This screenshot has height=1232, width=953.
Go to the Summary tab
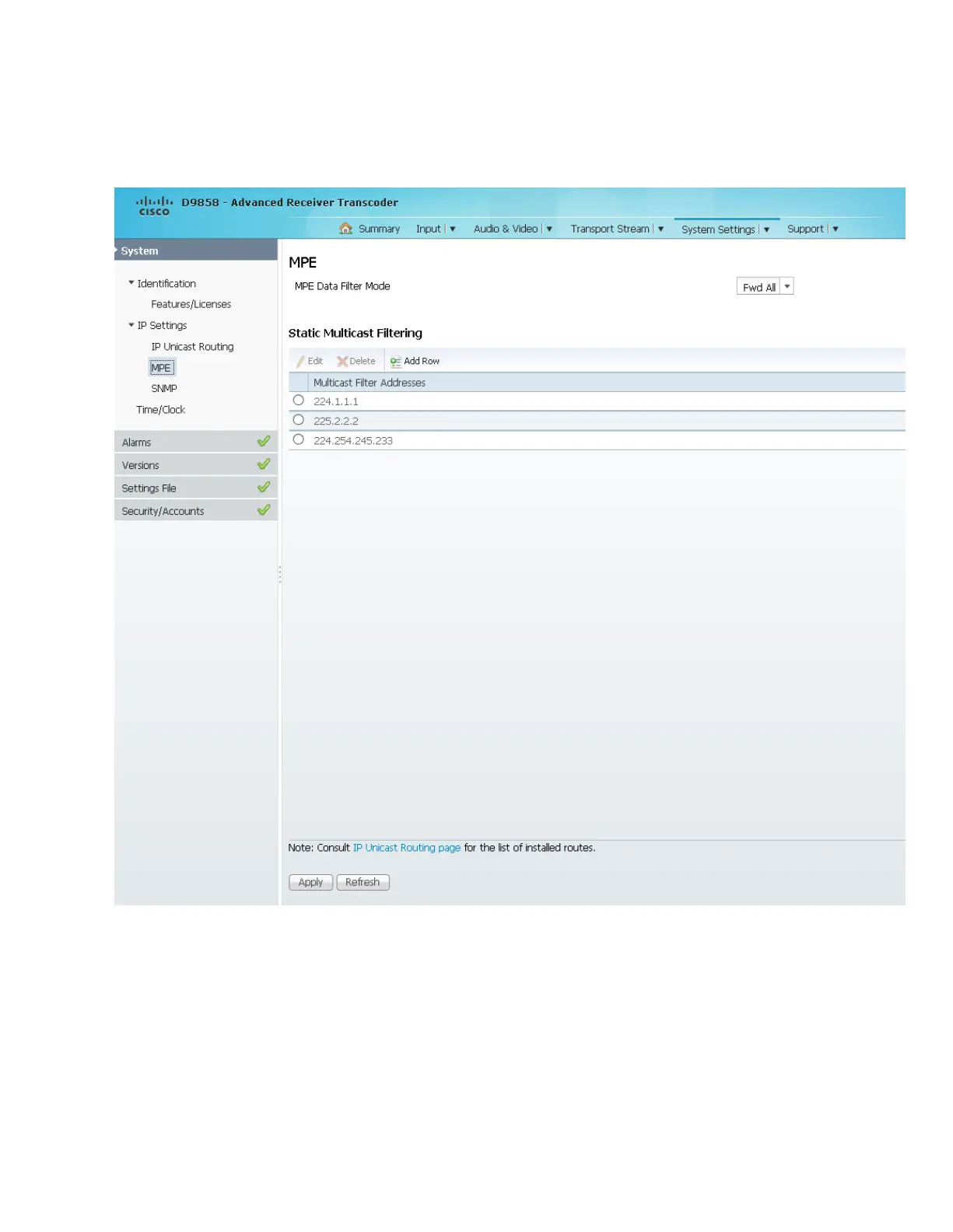[379, 229]
